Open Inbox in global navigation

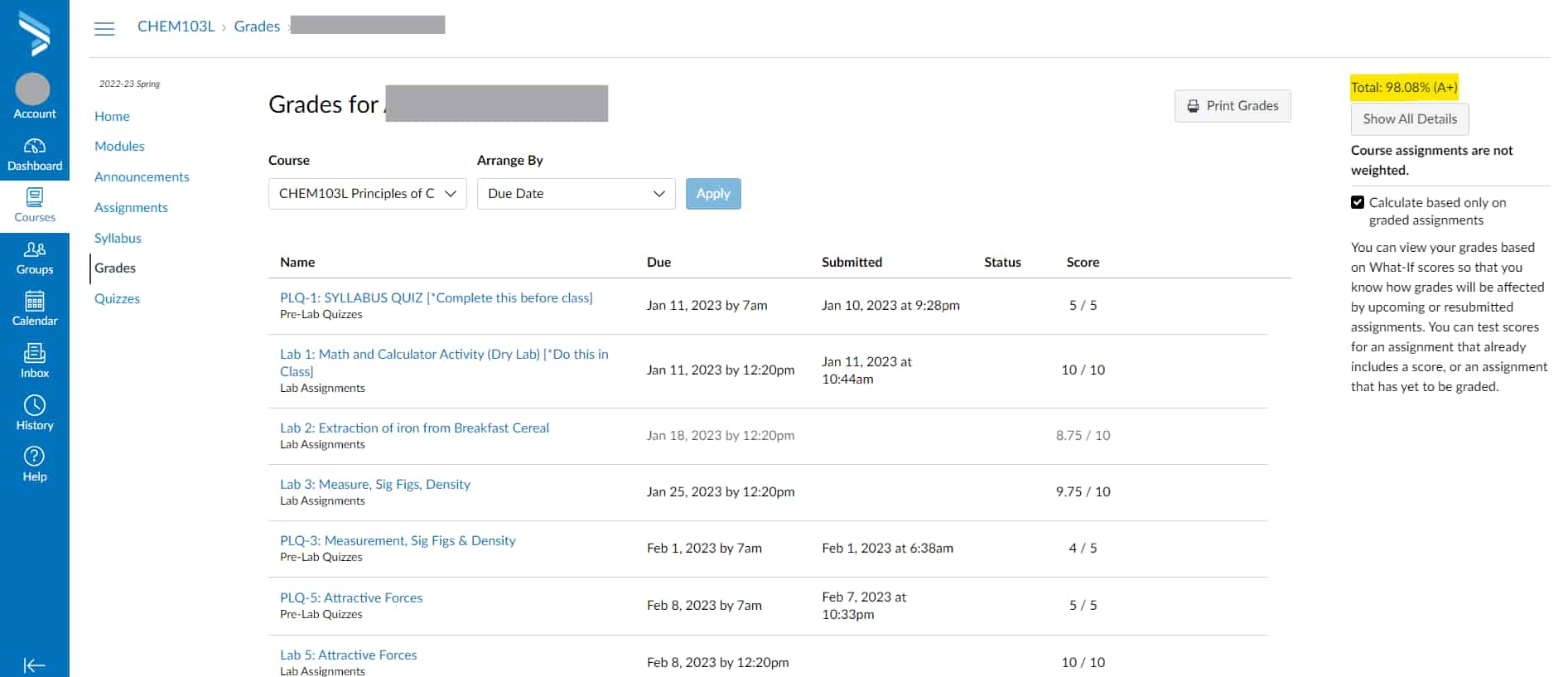pos(34,362)
